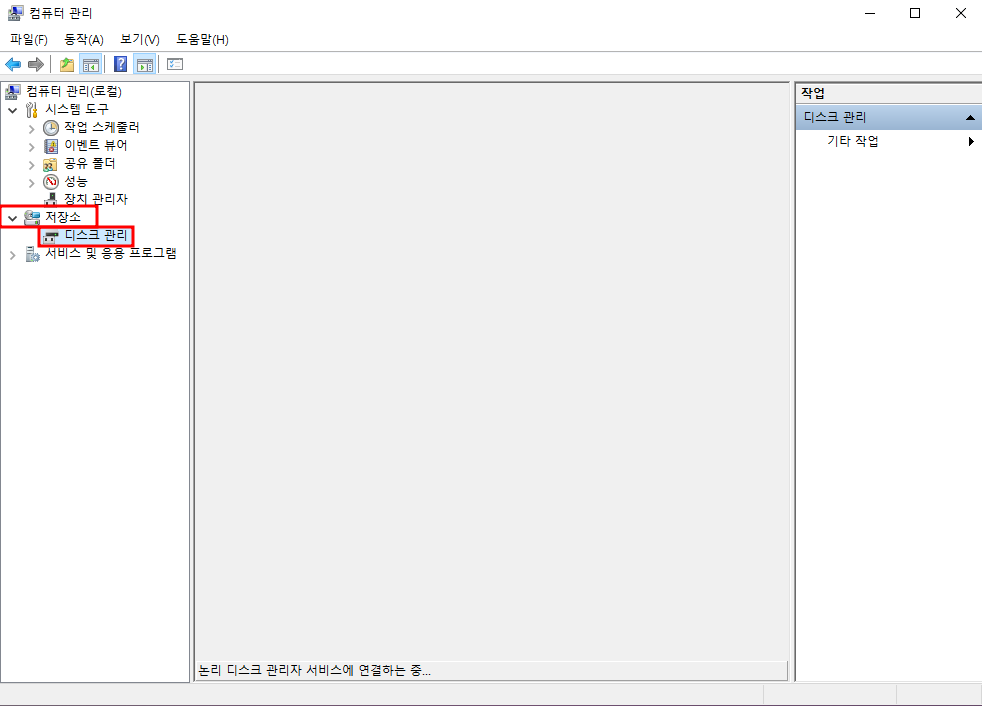Toggle the Show/Hide Console Tree icon

point(91,65)
